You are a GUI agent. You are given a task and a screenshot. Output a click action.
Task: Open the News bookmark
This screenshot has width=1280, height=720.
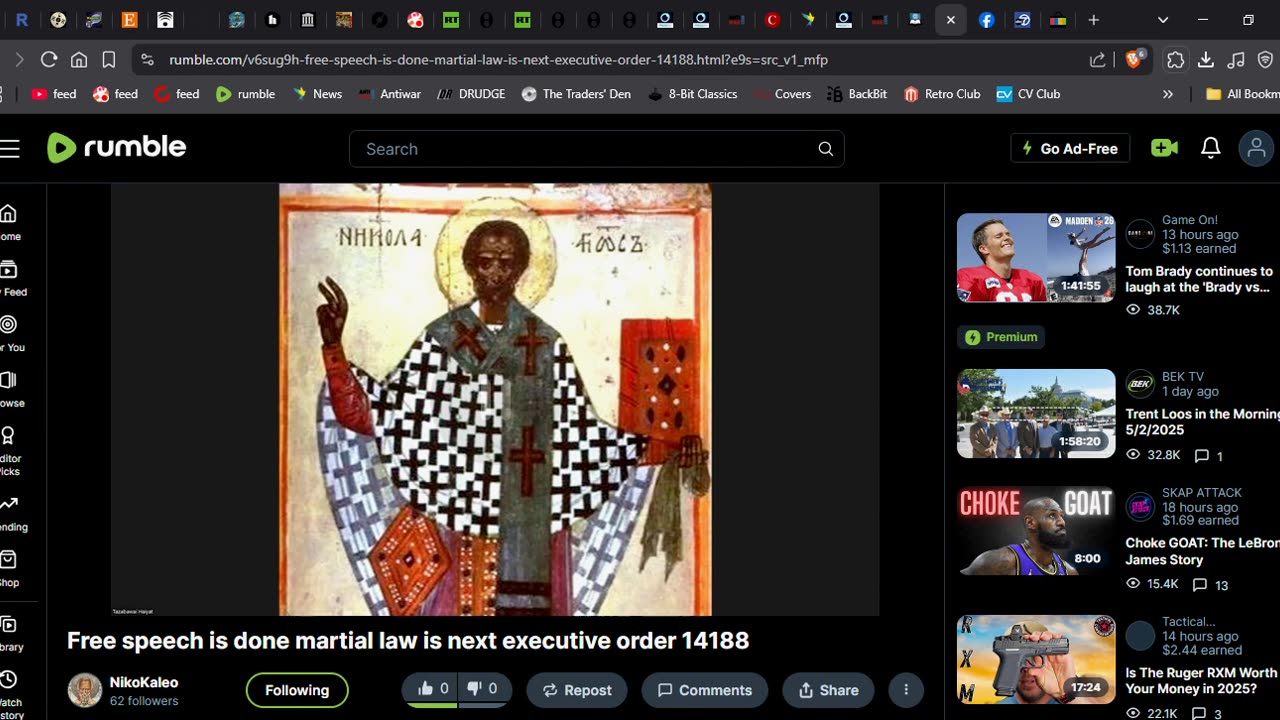coord(317,94)
